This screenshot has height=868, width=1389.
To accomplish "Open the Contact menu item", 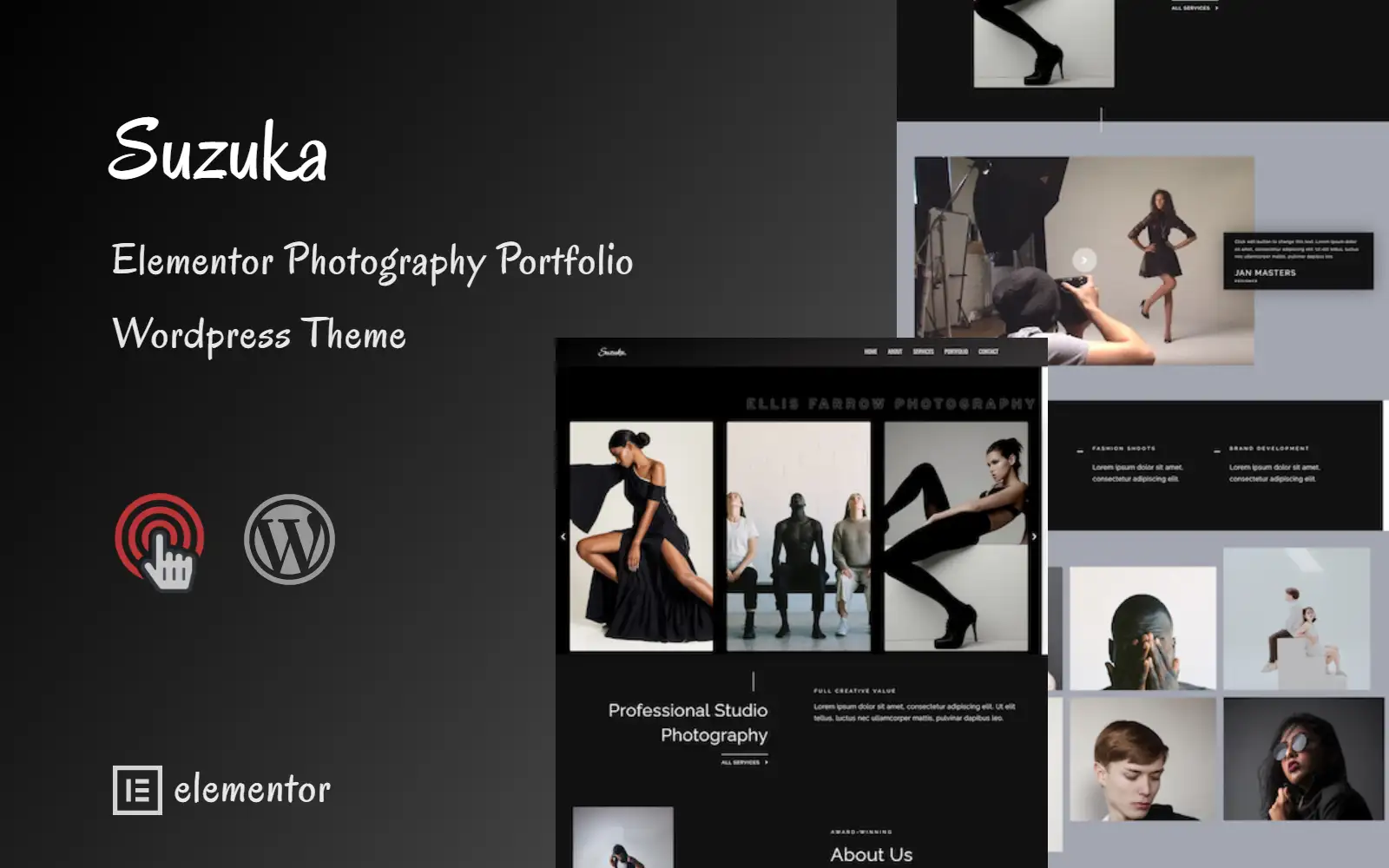I will coord(989,352).
